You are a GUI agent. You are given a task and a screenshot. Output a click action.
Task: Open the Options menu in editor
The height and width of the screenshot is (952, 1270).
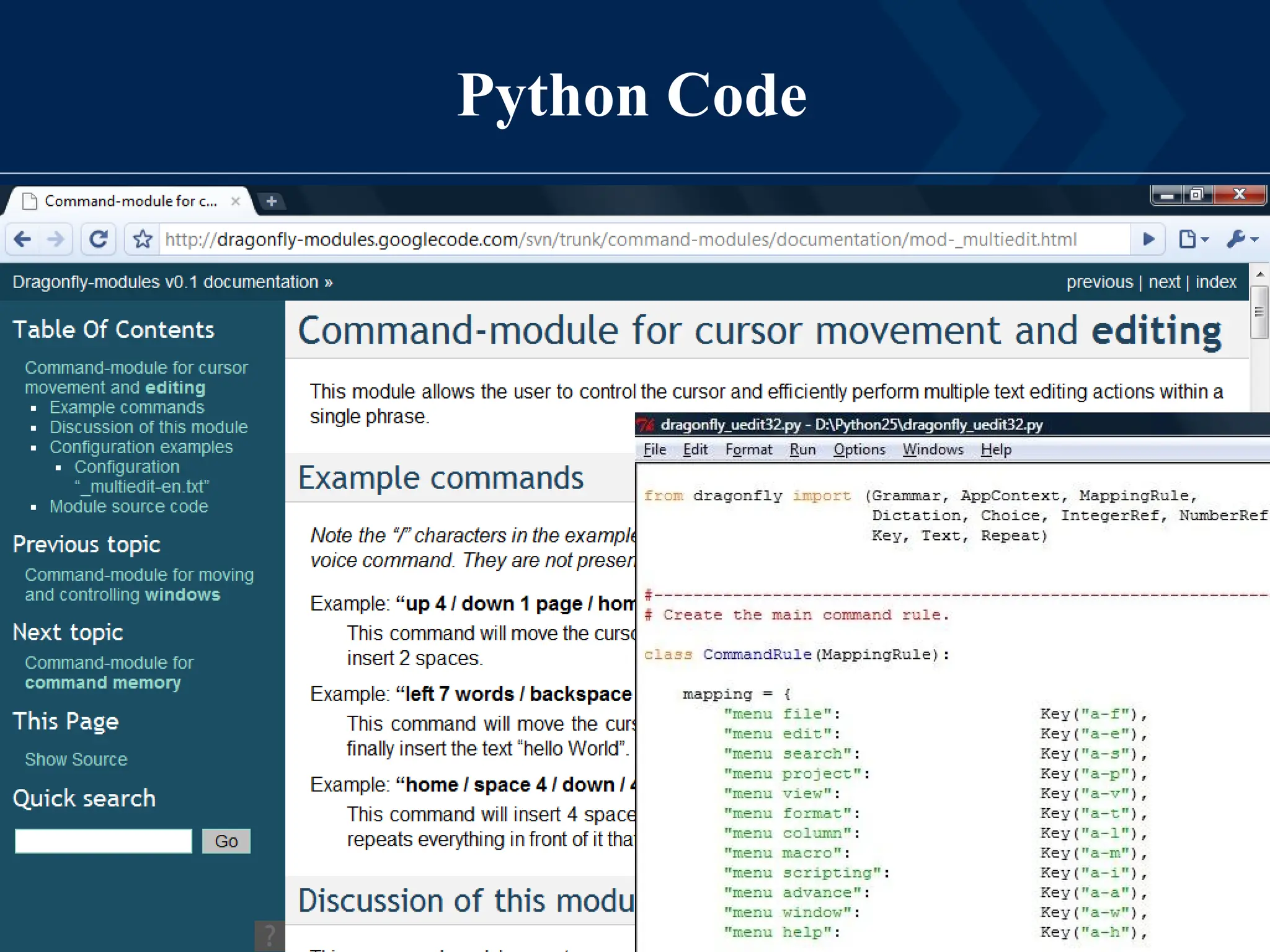[859, 450]
